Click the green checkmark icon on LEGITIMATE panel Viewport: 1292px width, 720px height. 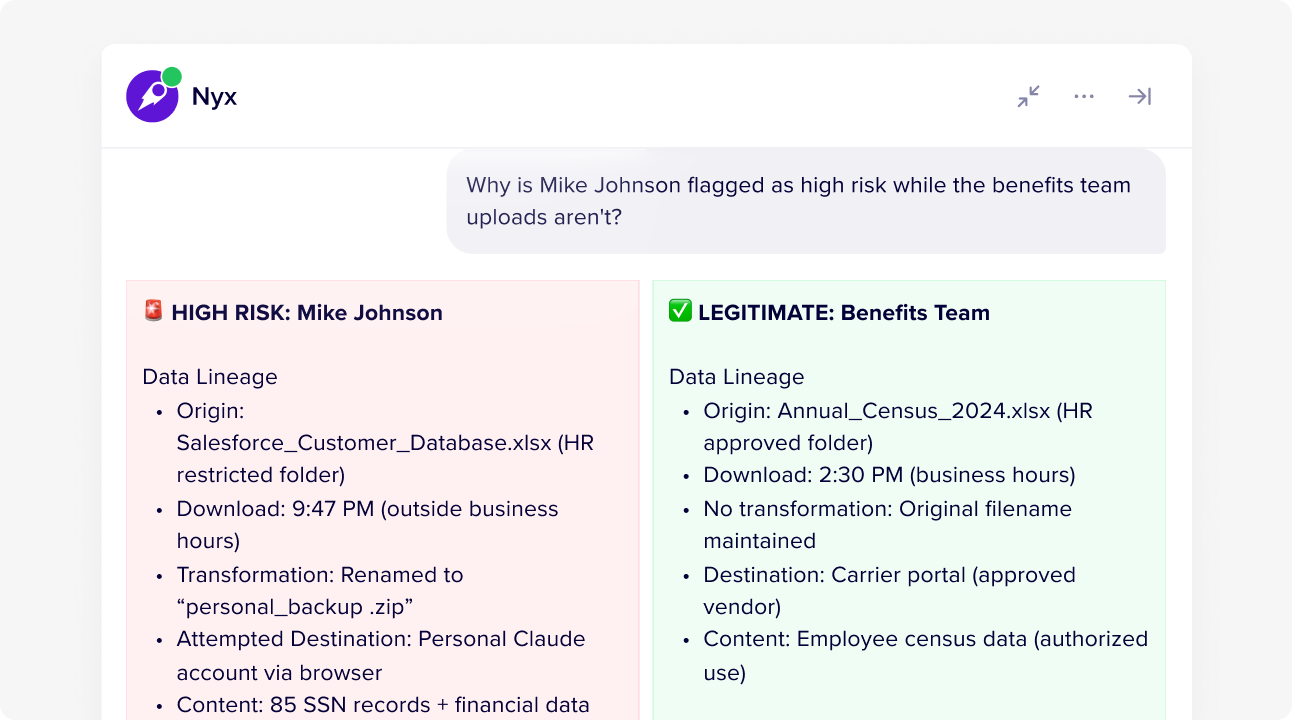(x=679, y=311)
